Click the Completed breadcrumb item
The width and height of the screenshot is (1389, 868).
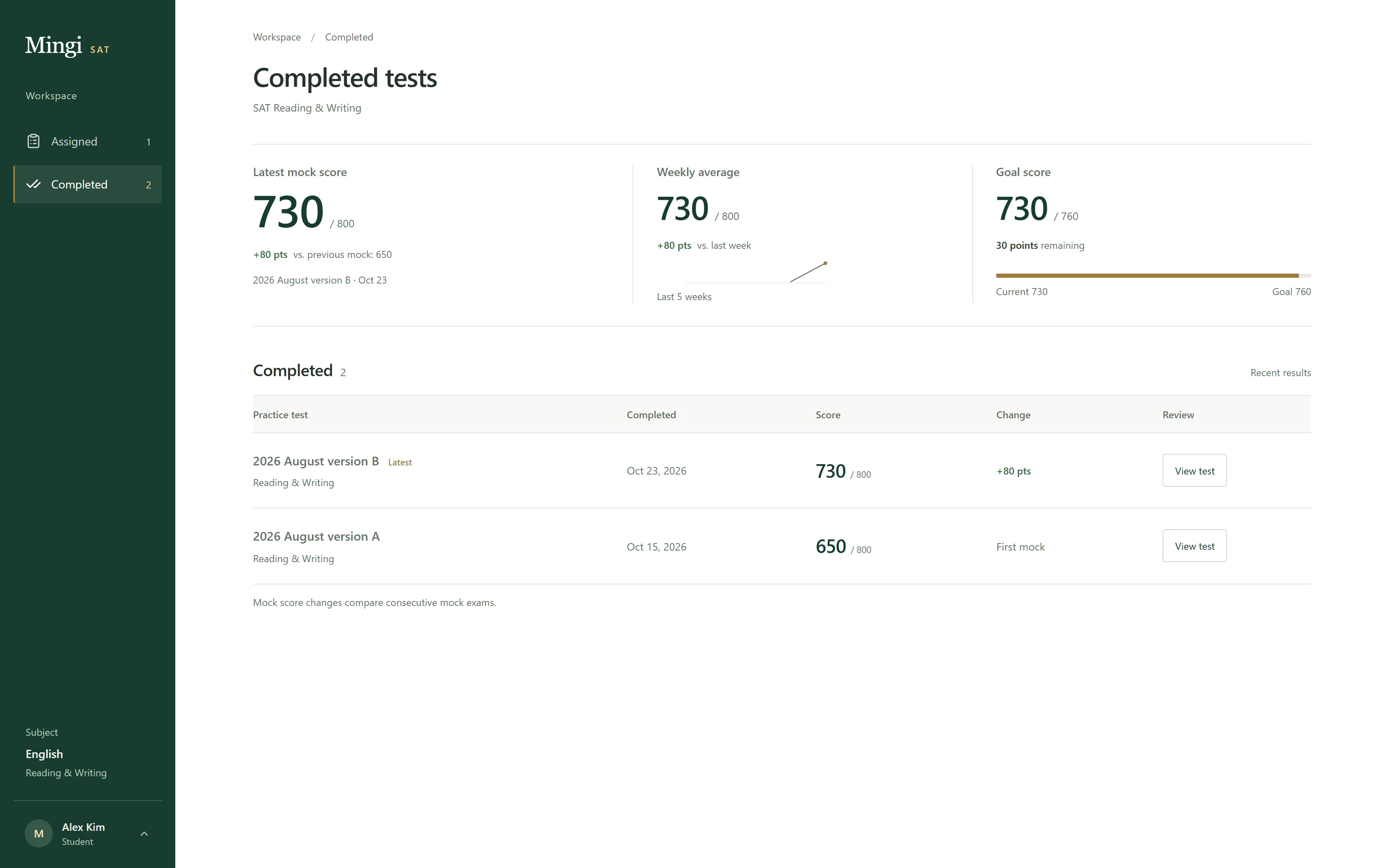click(349, 37)
